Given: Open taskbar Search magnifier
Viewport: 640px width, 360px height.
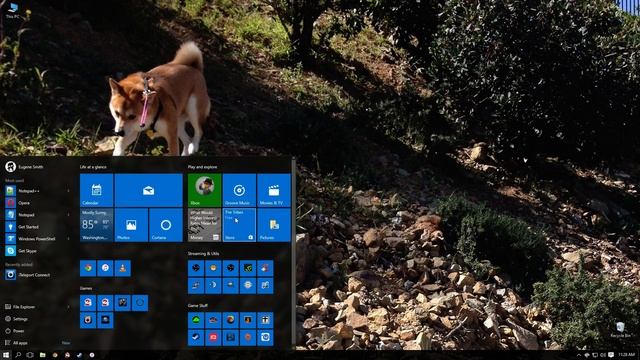Looking at the screenshot, I should click(18, 355).
